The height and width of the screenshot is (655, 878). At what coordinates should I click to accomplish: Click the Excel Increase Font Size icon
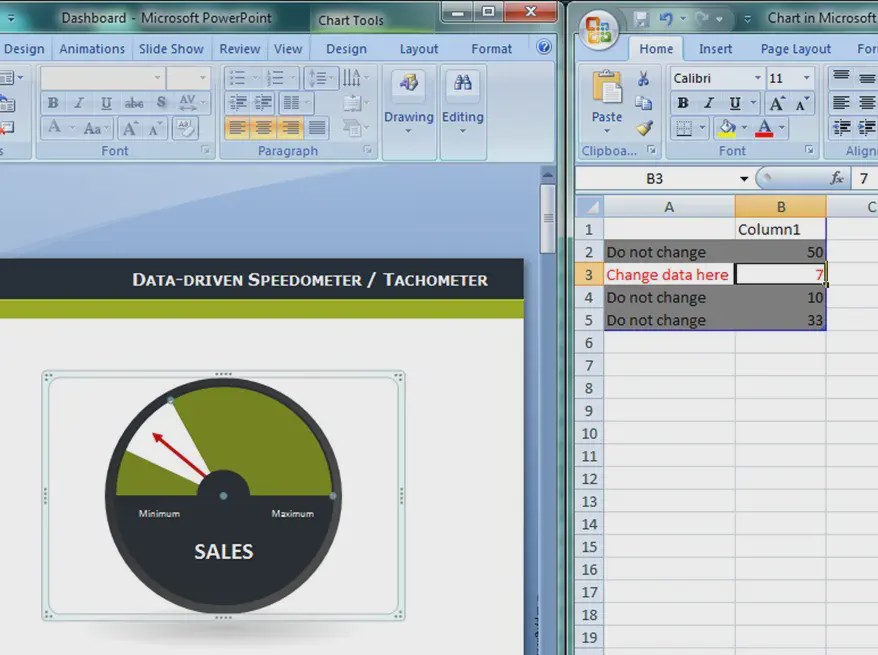click(777, 103)
